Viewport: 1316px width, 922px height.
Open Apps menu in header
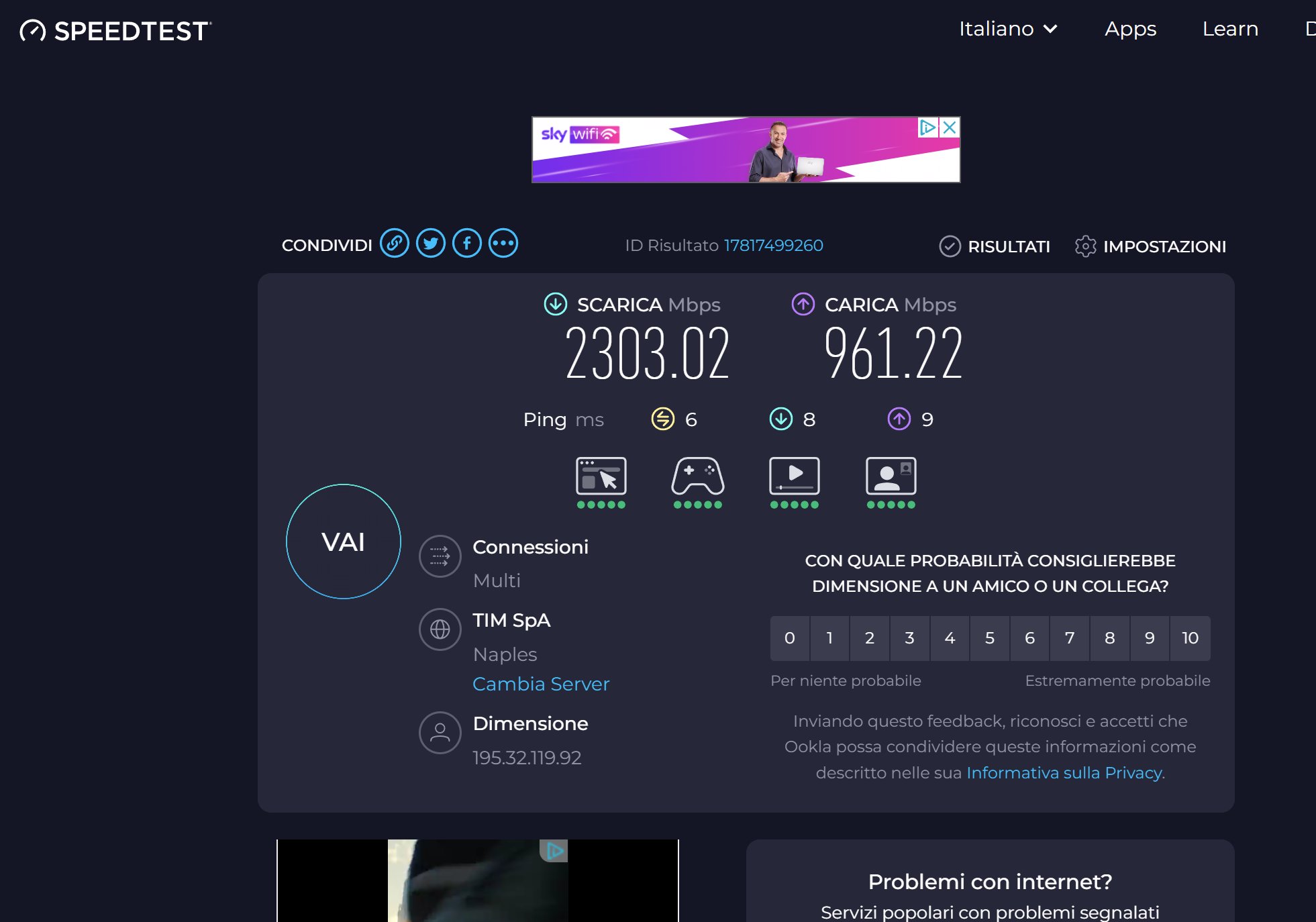pos(1130,29)
